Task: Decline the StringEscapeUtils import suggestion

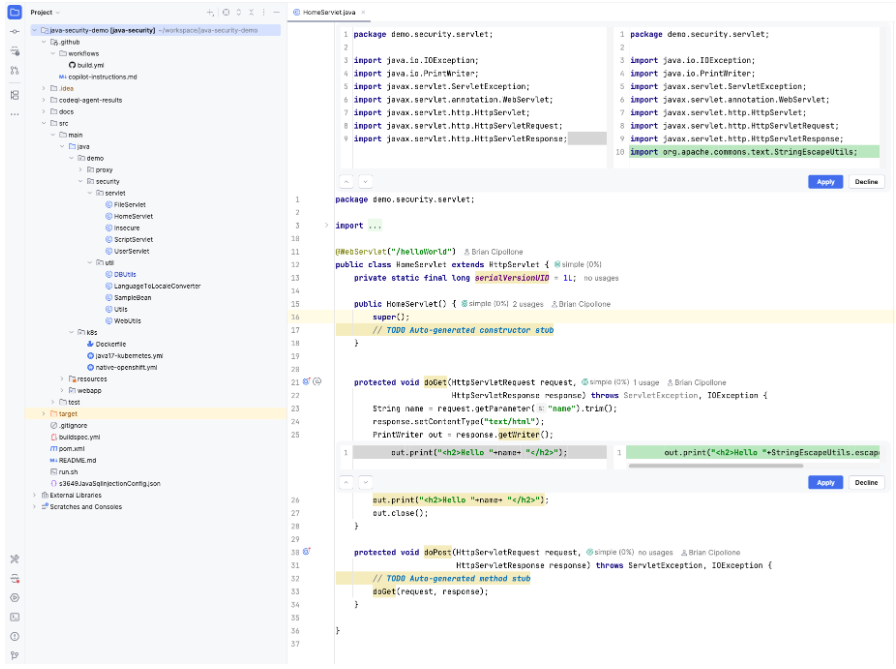Action: [x=866, y=182]
